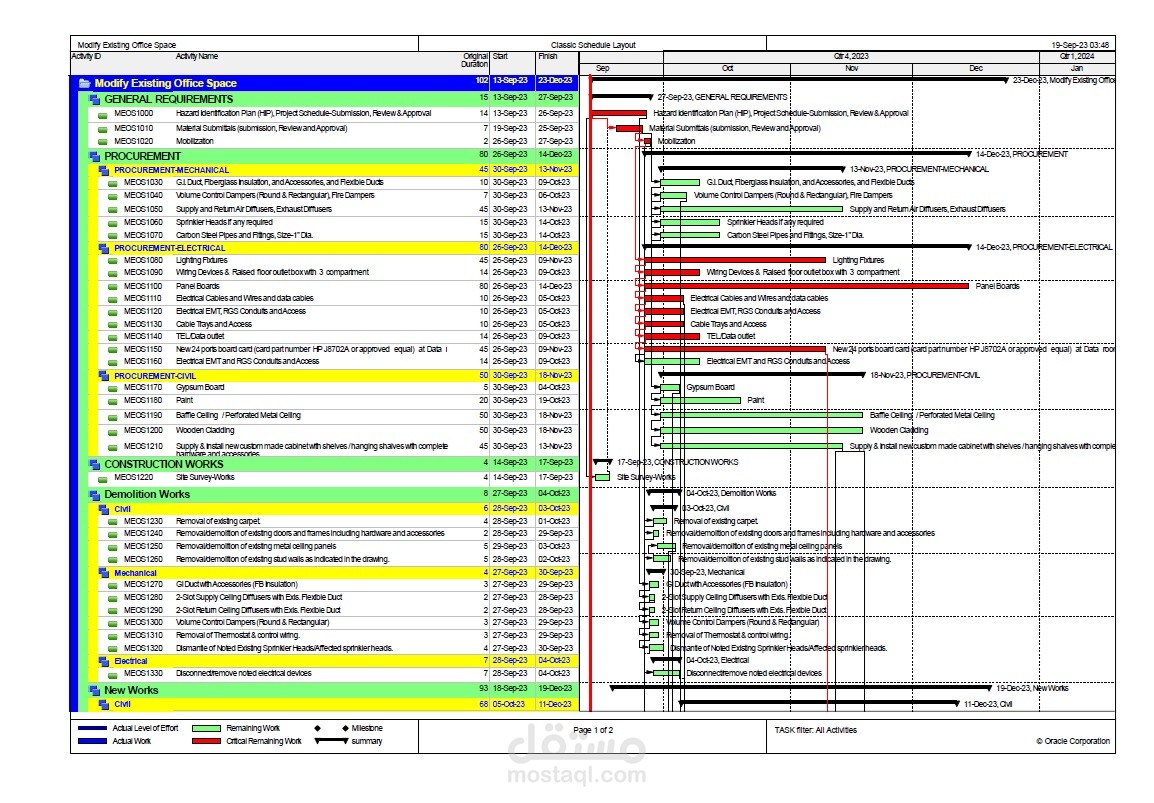Click the Qtr 4, 2023 timescale header
1154x803 pixels.
point(852,56)
